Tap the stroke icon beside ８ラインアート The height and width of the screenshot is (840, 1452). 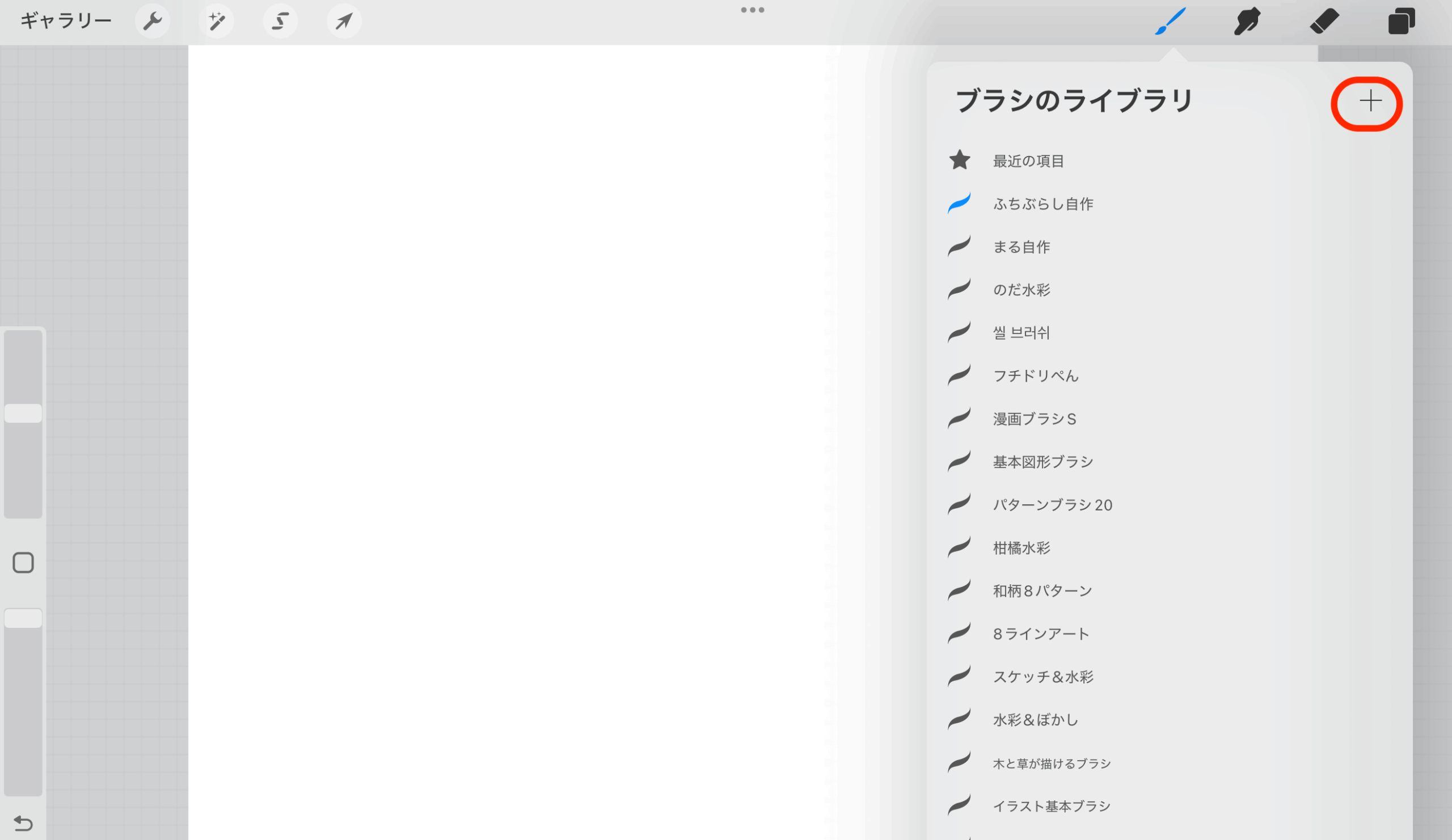coord(959,633)
